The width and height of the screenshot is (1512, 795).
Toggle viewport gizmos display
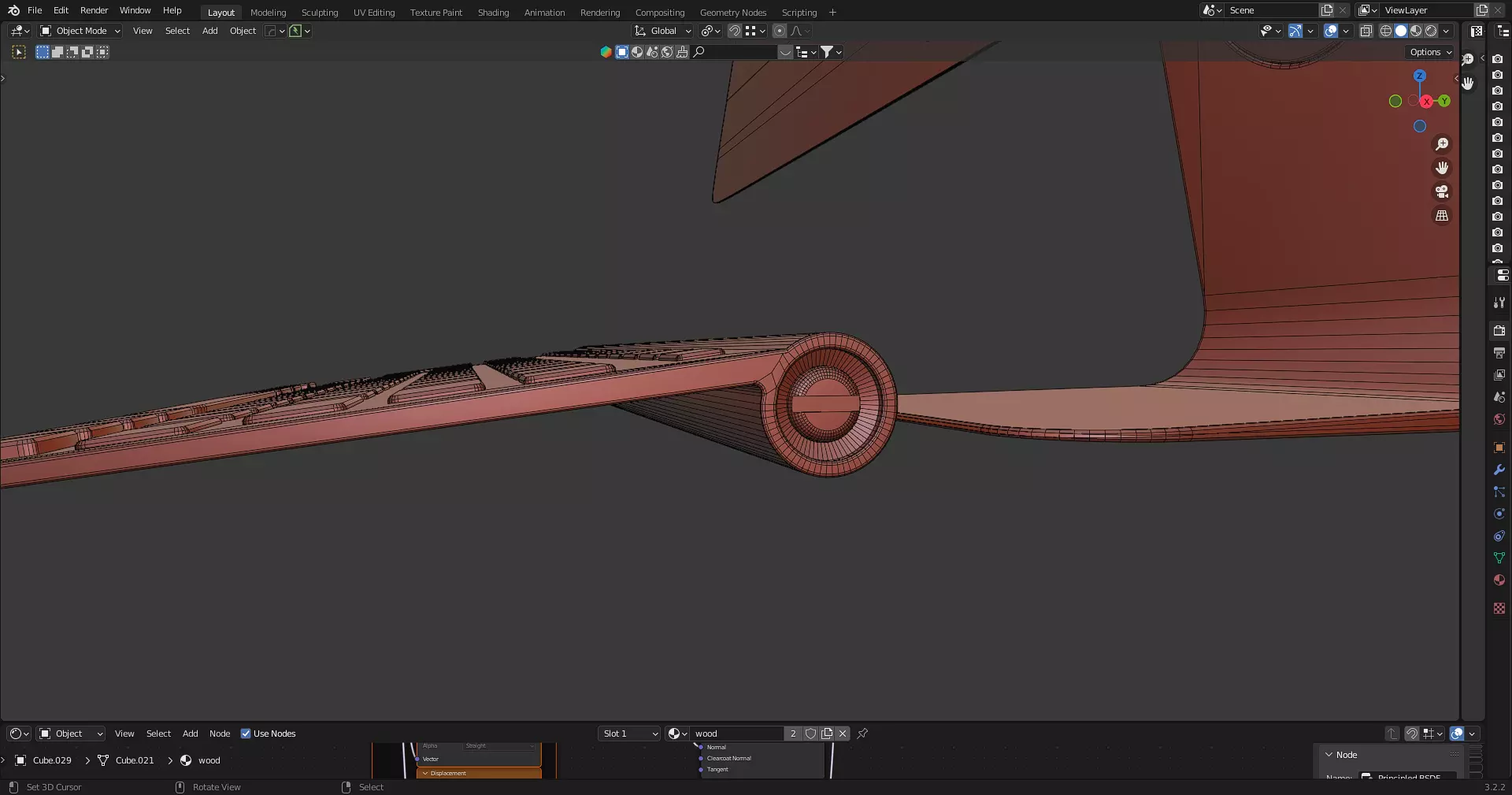1295,31
